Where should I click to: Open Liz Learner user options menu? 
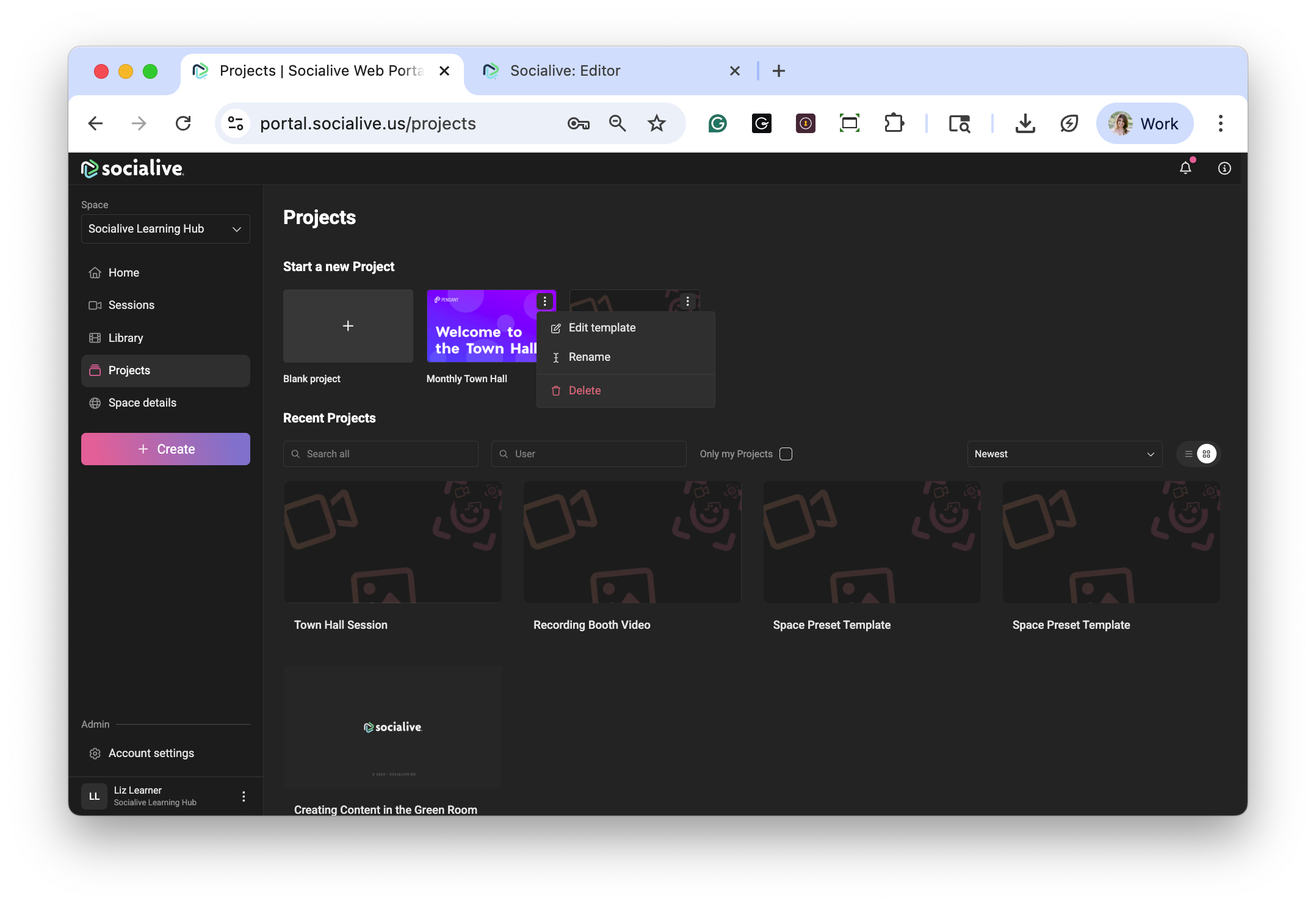click(244, 796)
